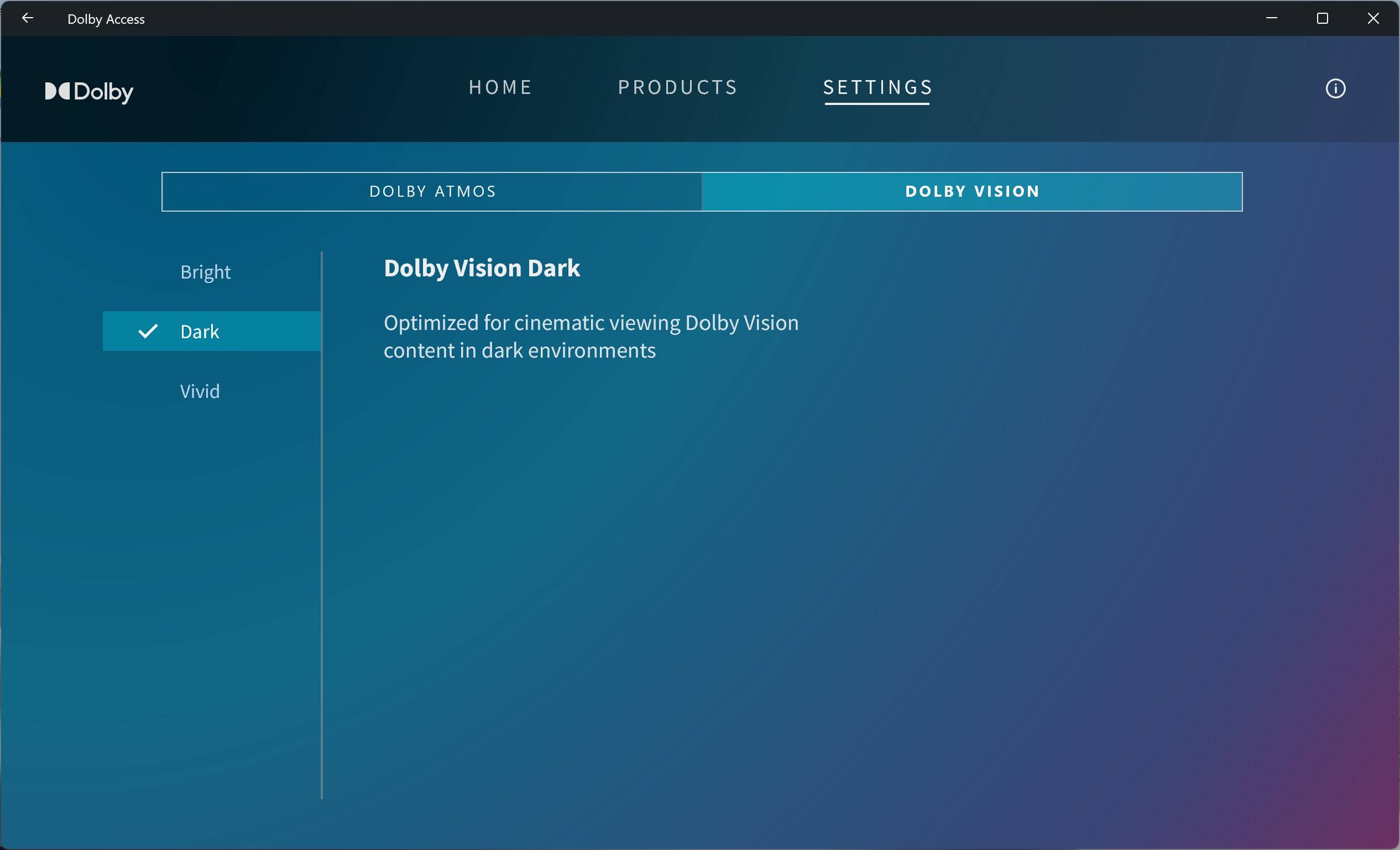The image size is (1400, 850).
Task: Select the SETTINGS navigation item
Action: point(878,87)
